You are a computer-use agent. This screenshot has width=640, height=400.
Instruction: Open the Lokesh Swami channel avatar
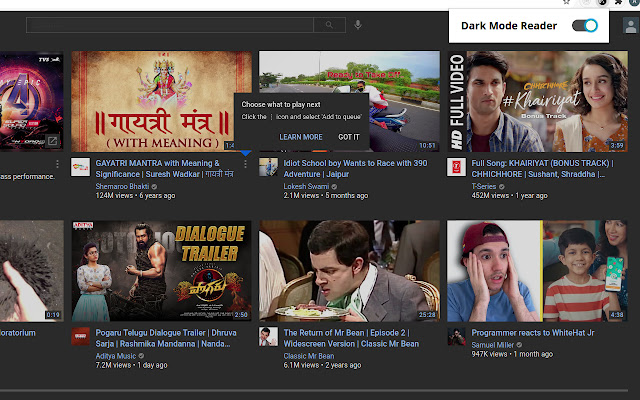pos(268,167)
